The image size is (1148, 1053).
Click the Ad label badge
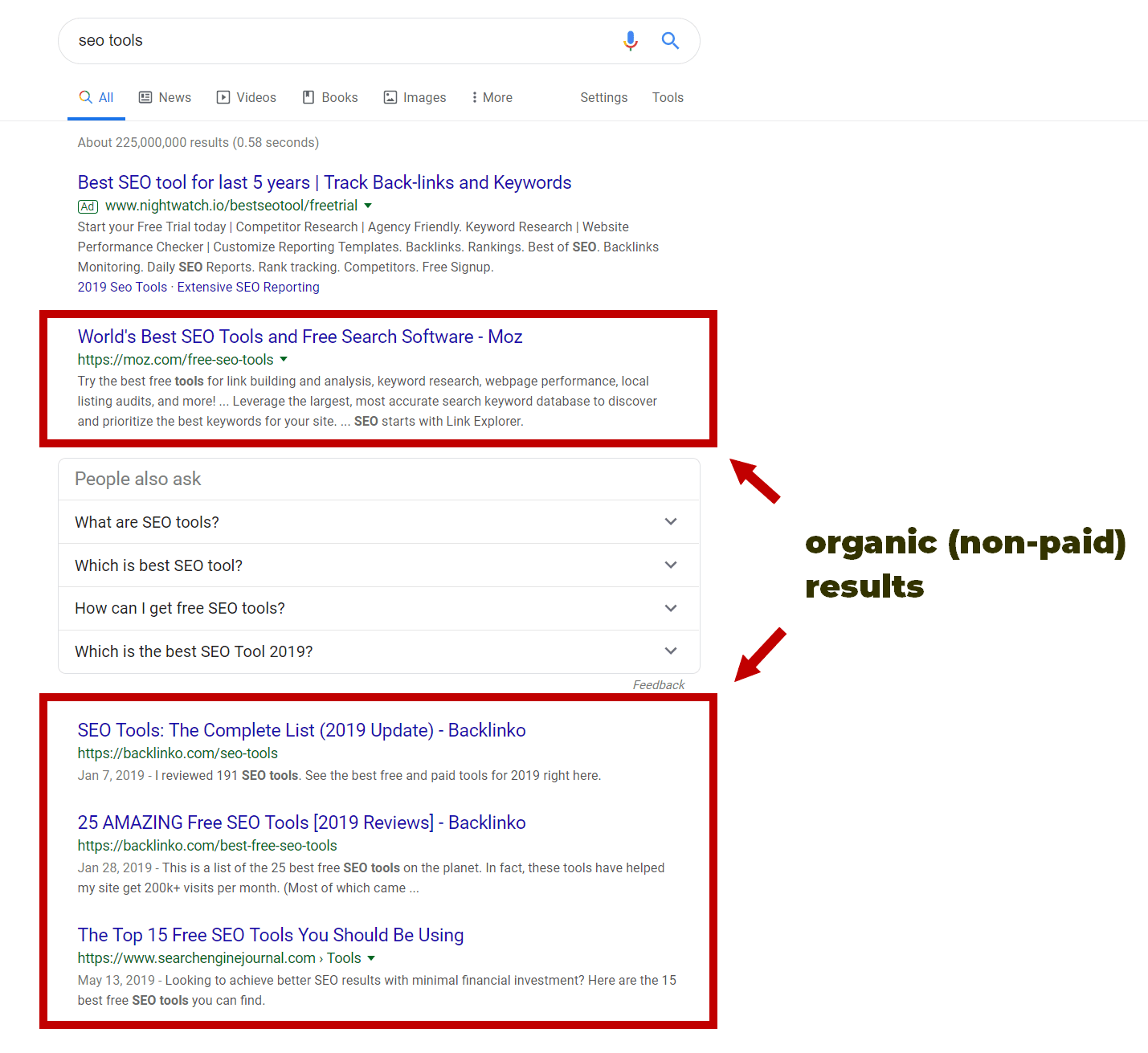click(88, 206)
